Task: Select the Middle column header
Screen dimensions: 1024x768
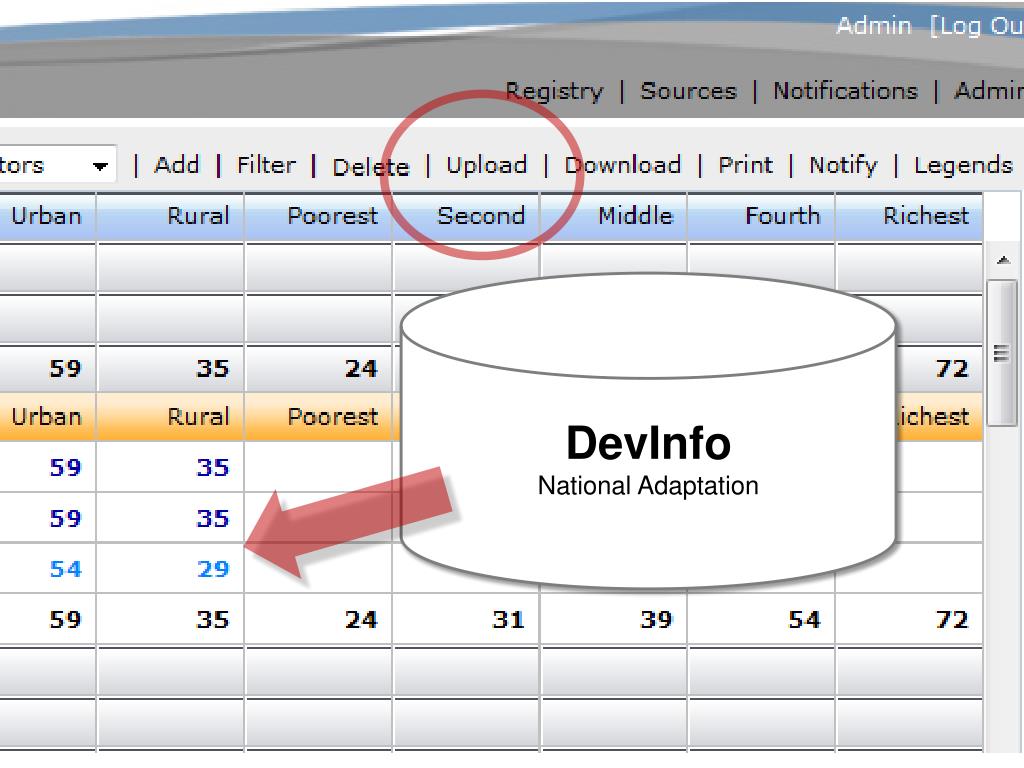Action: click(x=614, y=216)
